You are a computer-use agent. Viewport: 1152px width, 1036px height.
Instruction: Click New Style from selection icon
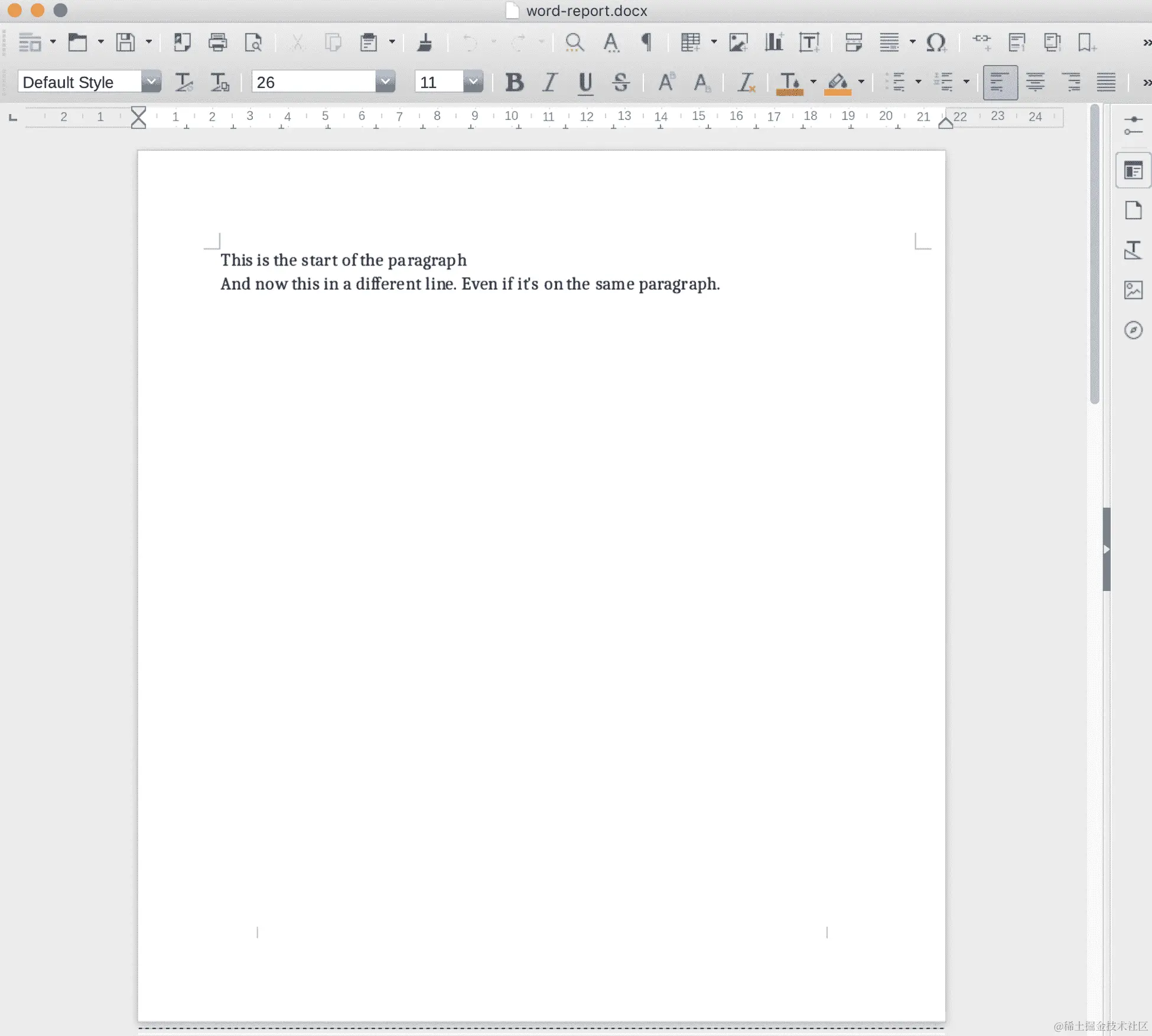[220, 82]
